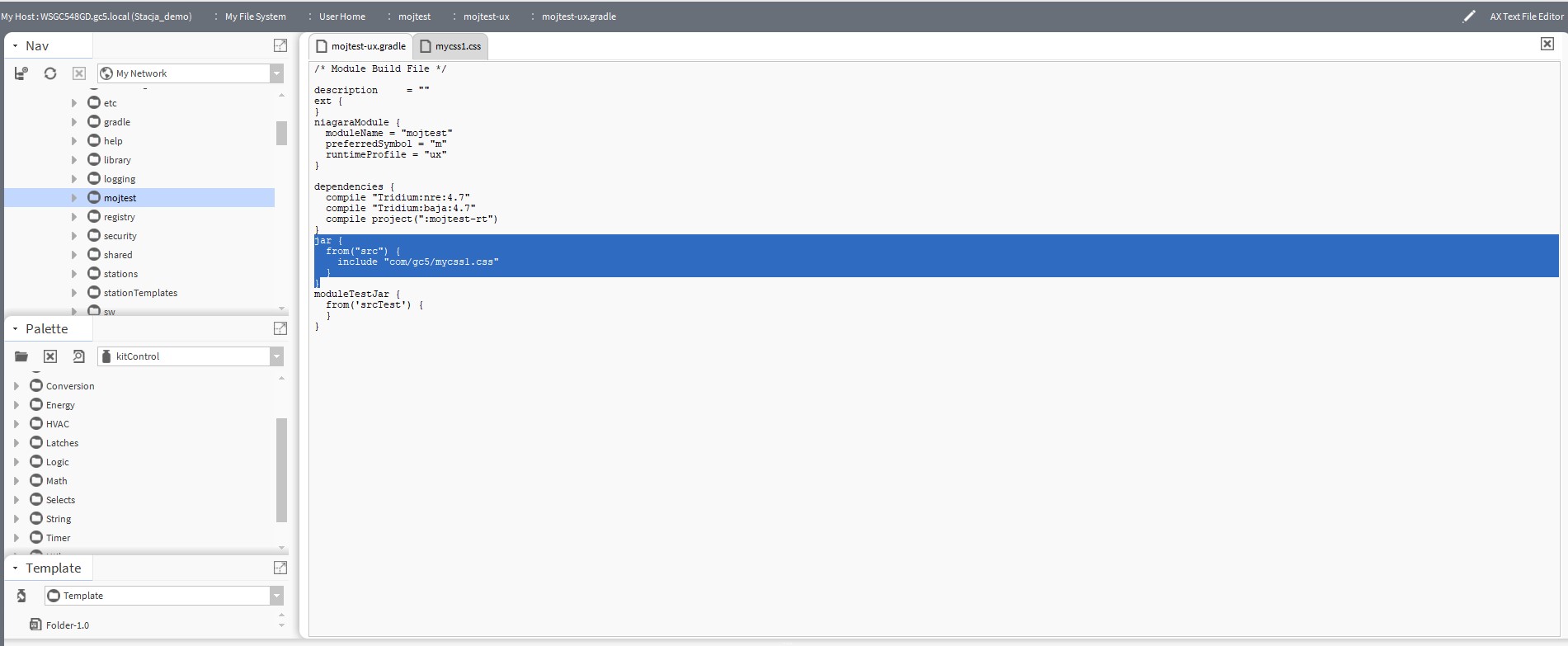Click the etc folder icon
The width and height of the screenshot is (1568, 646).
(x=94, y=102)
